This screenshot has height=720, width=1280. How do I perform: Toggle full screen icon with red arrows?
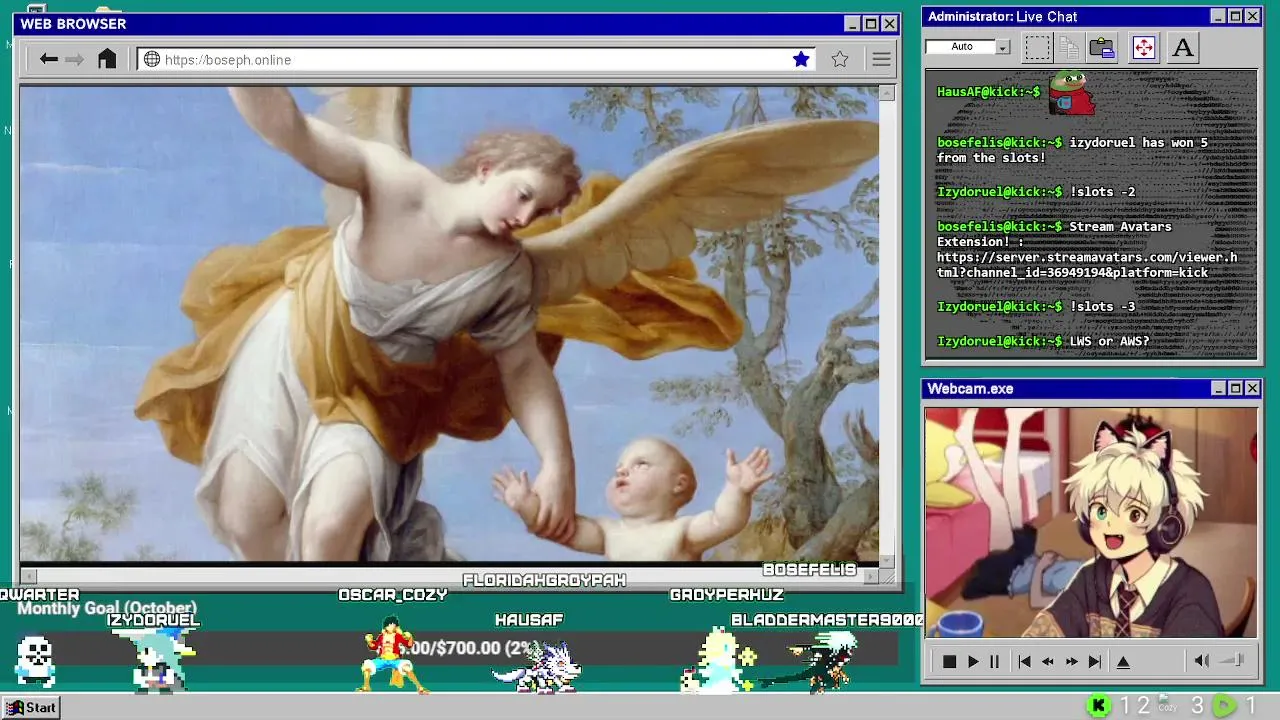click(1143, 47)
